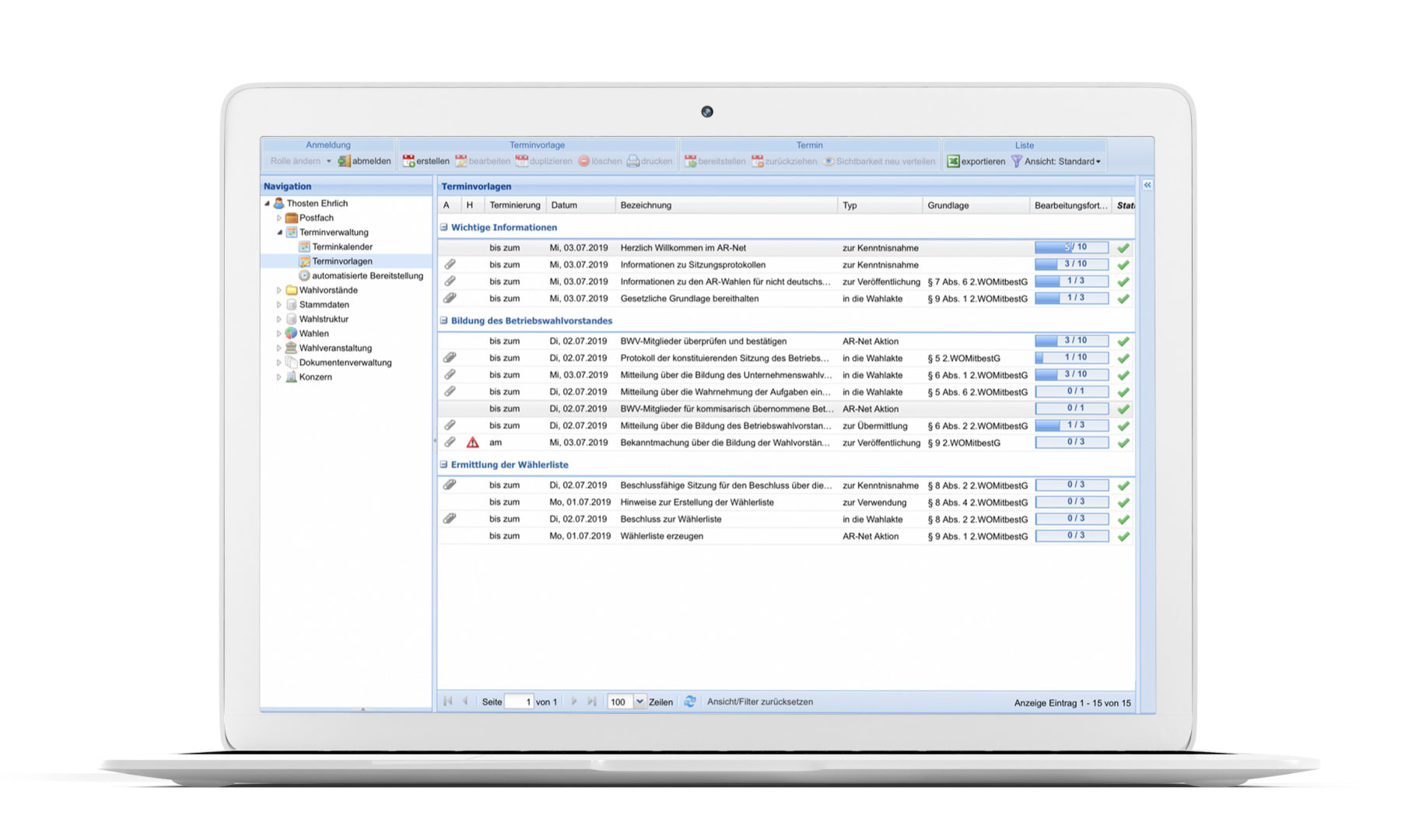This screenshot has height=840, width=1426.
Task: Click the bearbeiten toolbar icon
Action: coord(461,161)
